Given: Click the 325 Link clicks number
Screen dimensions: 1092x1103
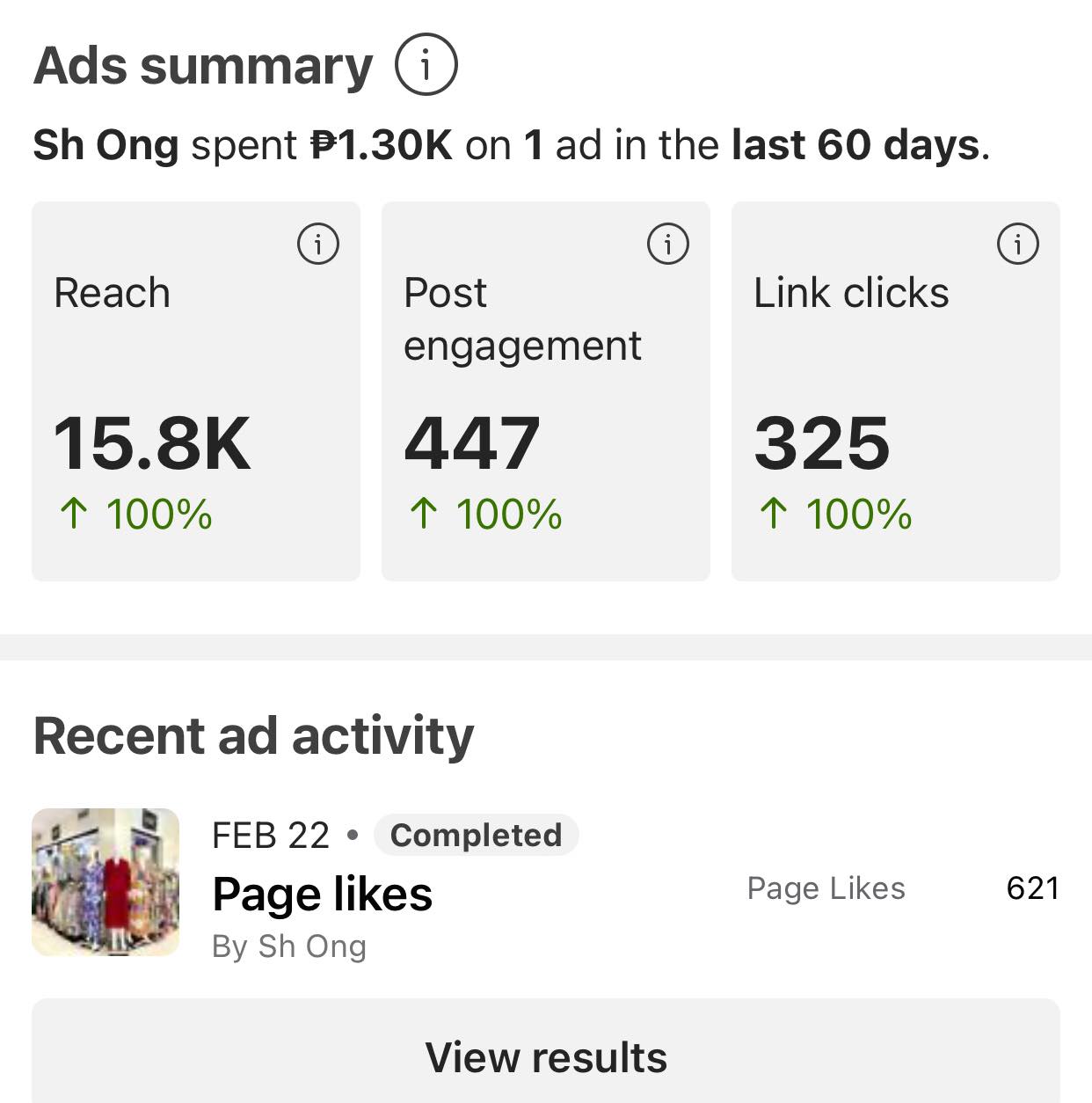Looking at the screenshot, I should 822,443.
